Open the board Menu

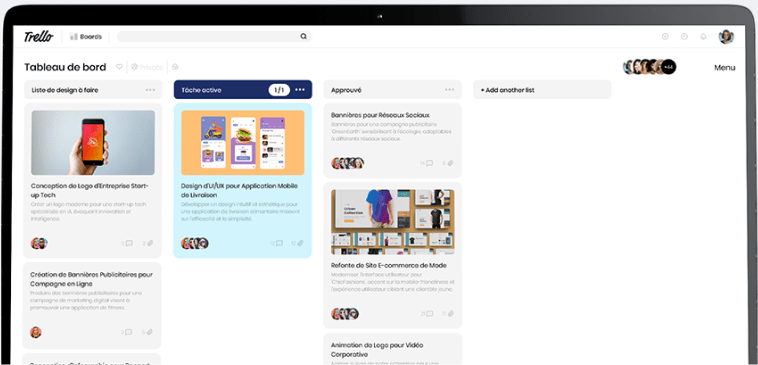(x=725, y=68)
